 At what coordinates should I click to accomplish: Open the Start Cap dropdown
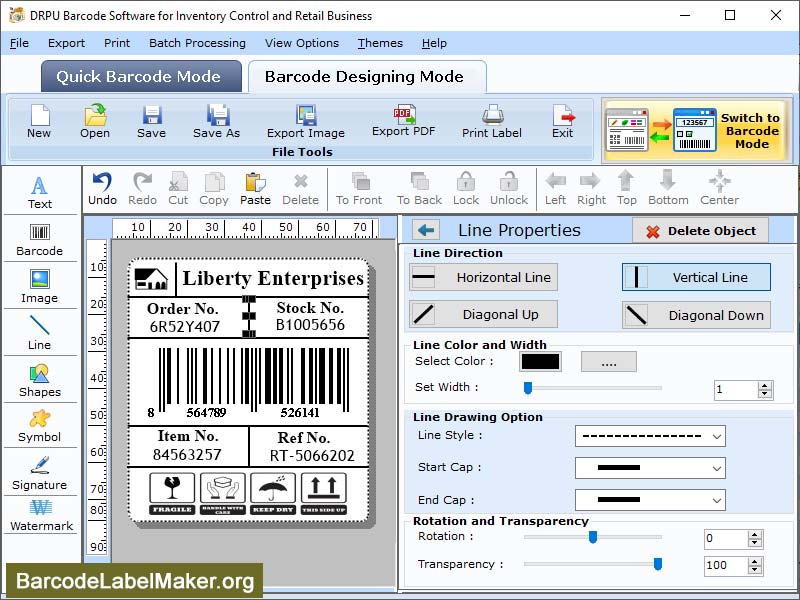[650, 468]
